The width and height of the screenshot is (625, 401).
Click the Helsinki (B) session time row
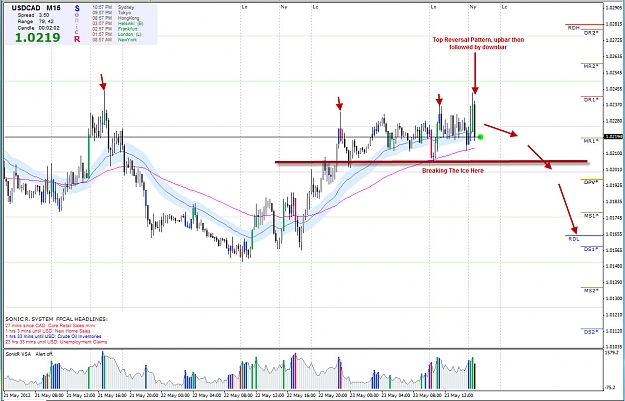(x=118, y=24)
